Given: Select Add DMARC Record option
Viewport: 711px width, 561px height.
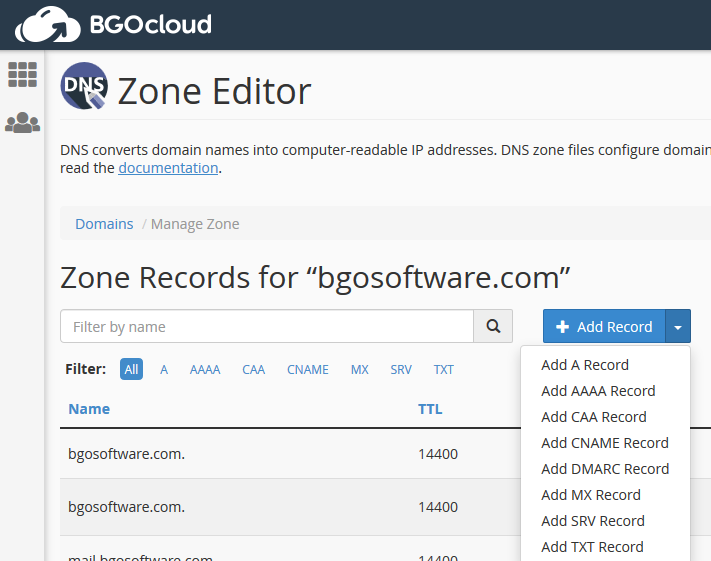Looking at the screenshot, I should click(605, 469).
